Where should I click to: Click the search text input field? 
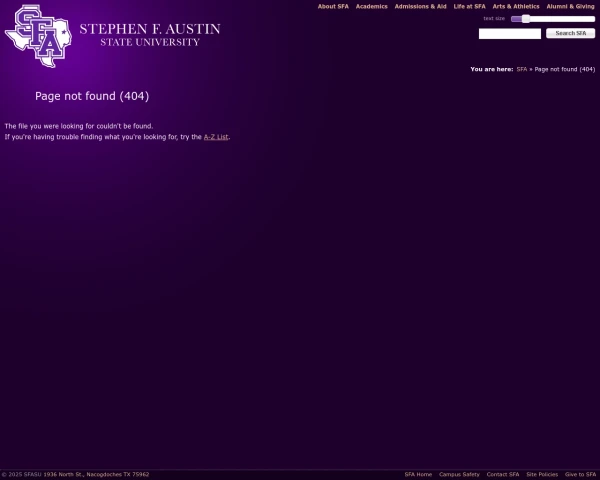(x=510, y=34)
